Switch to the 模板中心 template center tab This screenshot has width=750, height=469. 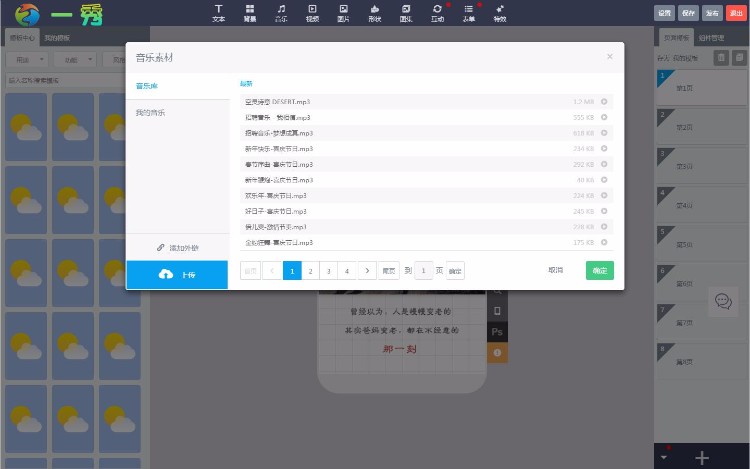pyautogui.click(x=22, y=37)
